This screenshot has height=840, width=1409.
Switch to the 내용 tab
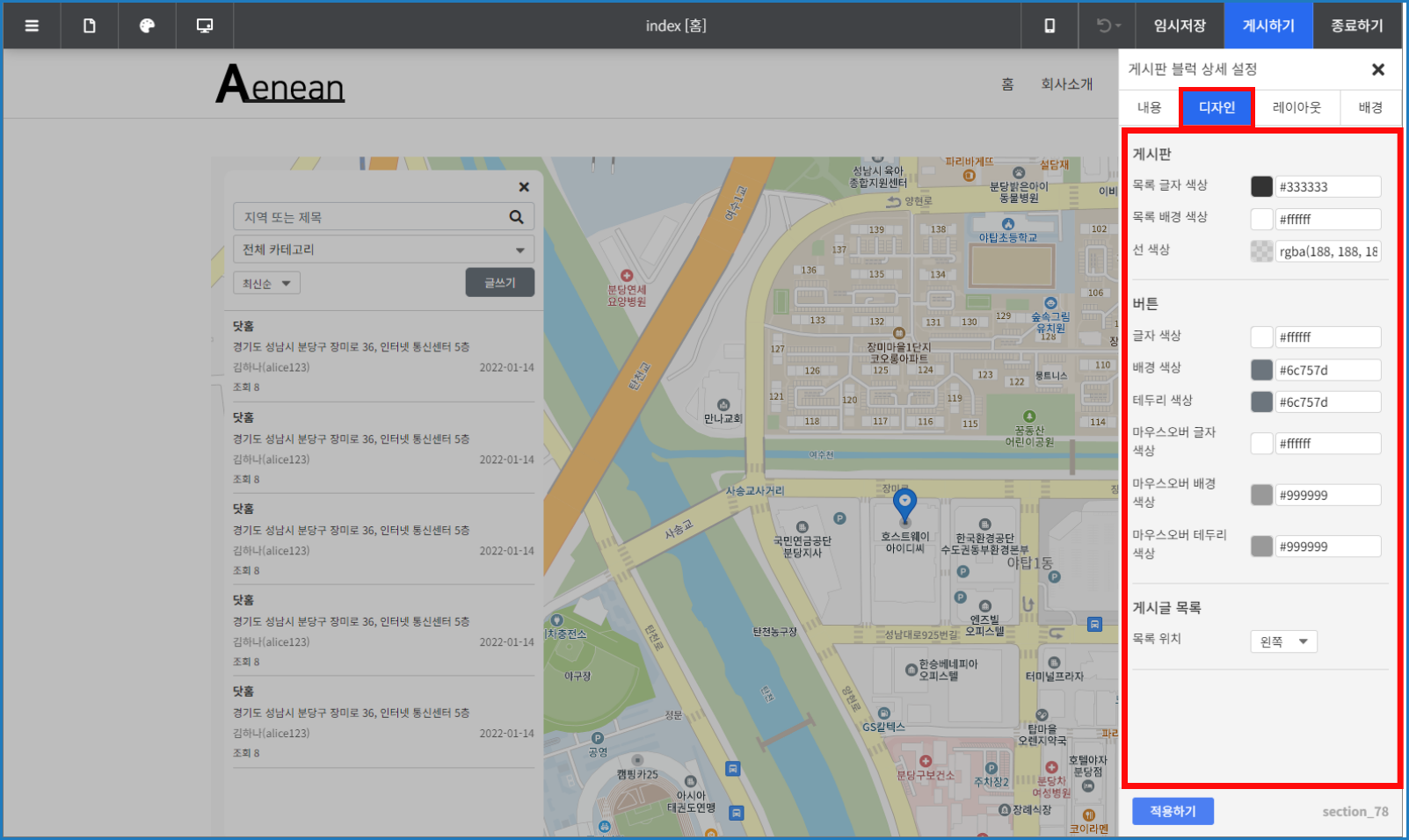coord(1149,107)
